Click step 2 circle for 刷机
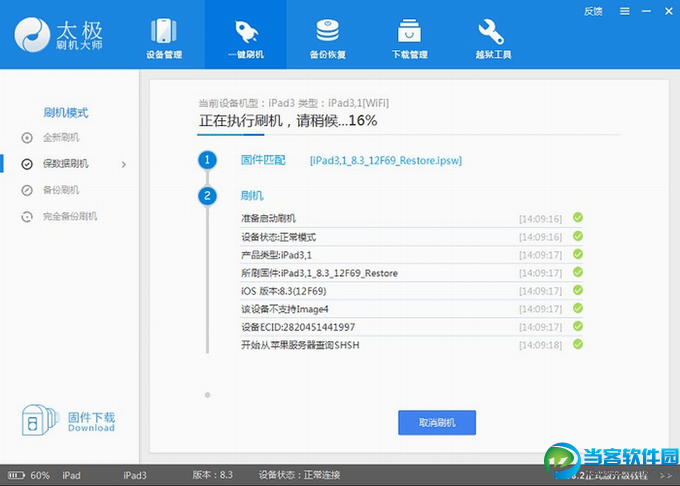 point(207,196)
